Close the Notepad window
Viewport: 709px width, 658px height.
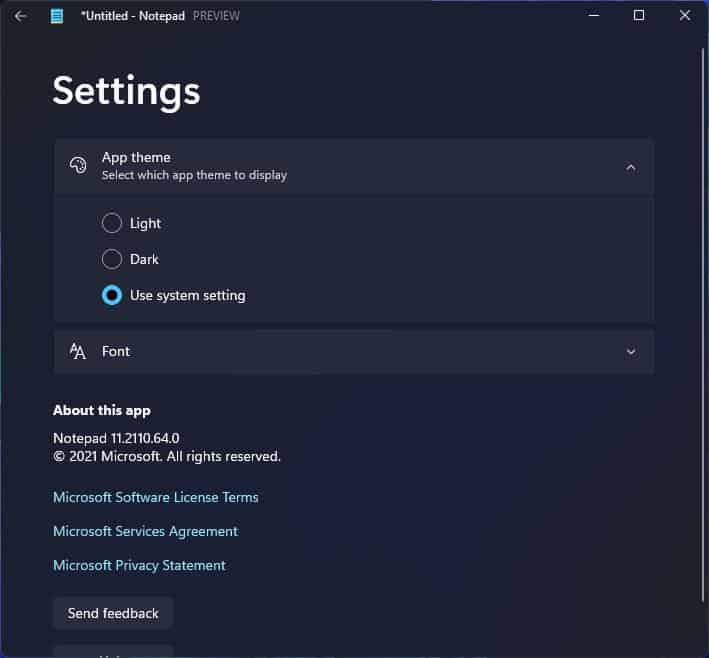[685, 16]
